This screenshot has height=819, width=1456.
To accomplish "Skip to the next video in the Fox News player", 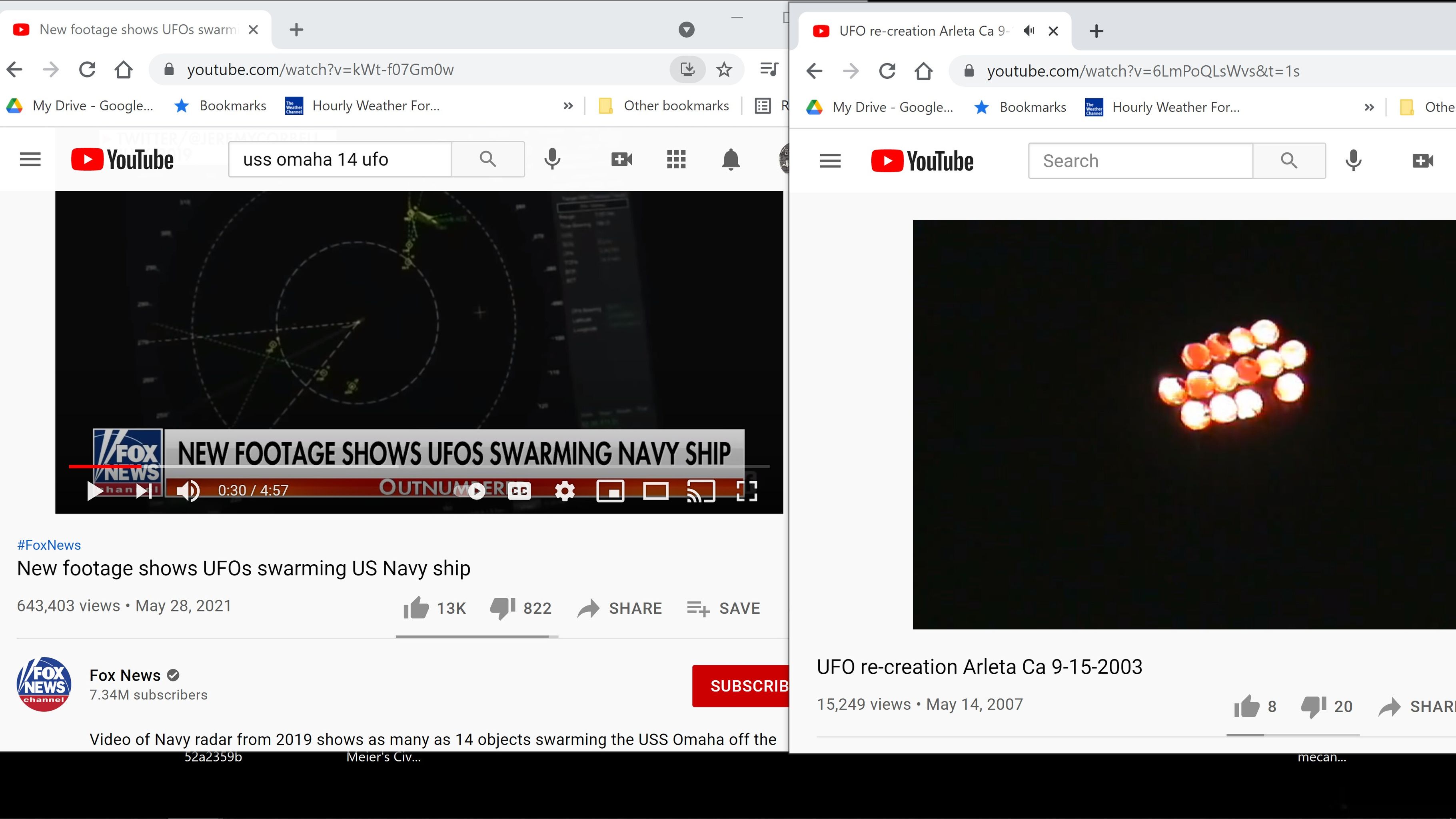I will pos(144,491).
